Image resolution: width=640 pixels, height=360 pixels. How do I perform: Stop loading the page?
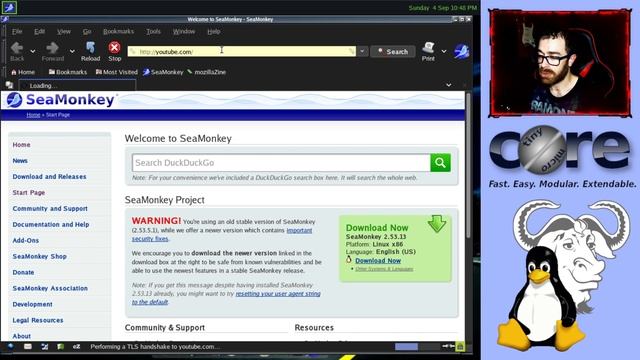coord(115,51)
